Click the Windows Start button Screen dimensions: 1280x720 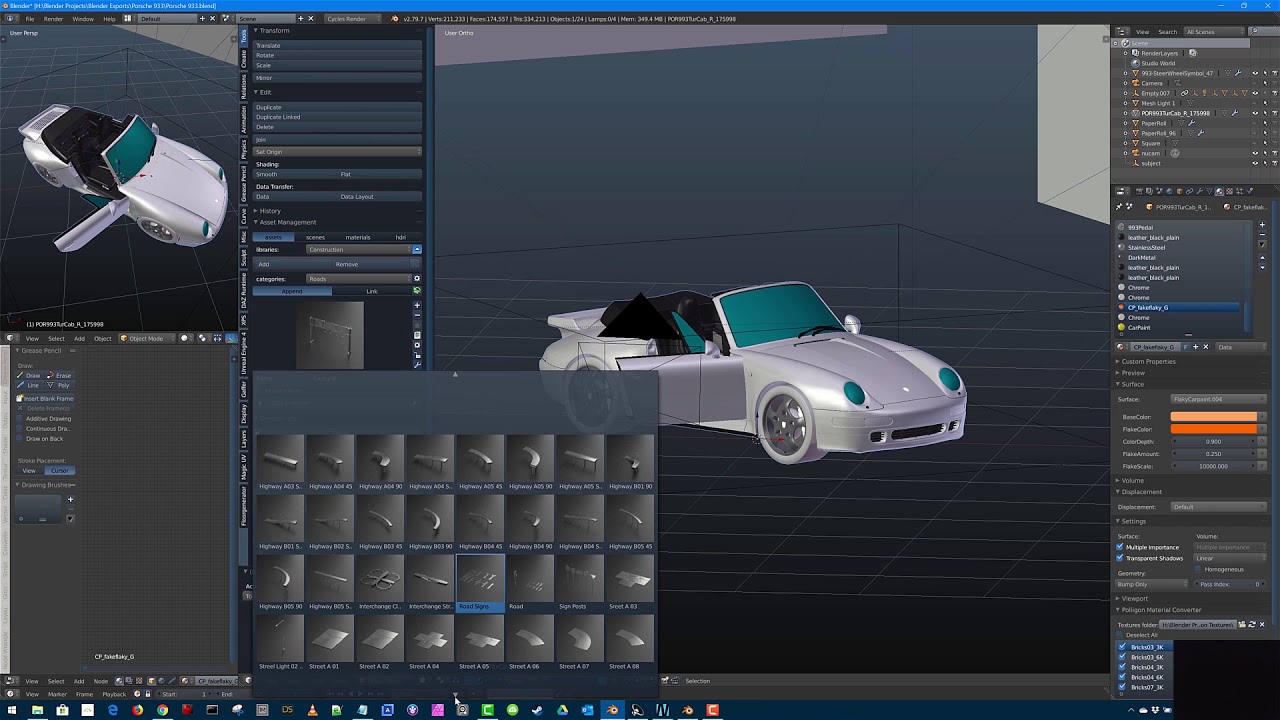[12, 710]
